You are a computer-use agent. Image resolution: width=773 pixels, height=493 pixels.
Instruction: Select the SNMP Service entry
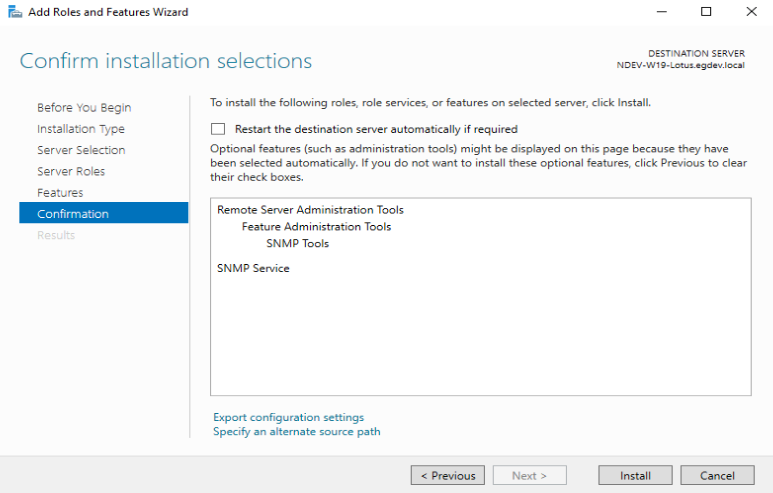click(253, 268)
